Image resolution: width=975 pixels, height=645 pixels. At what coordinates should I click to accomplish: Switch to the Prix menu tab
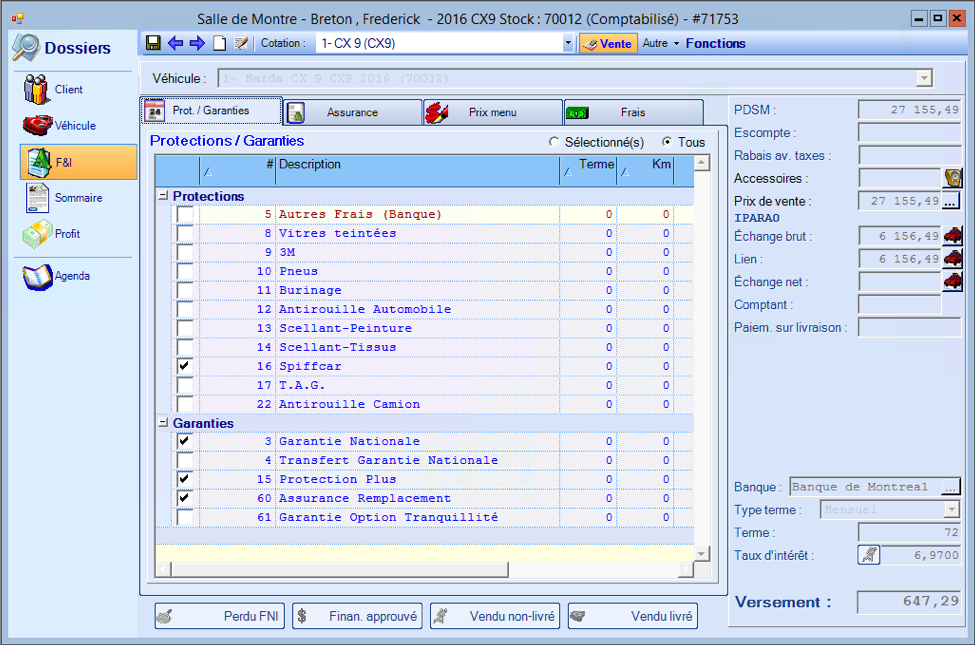click(x=492, y=113)
